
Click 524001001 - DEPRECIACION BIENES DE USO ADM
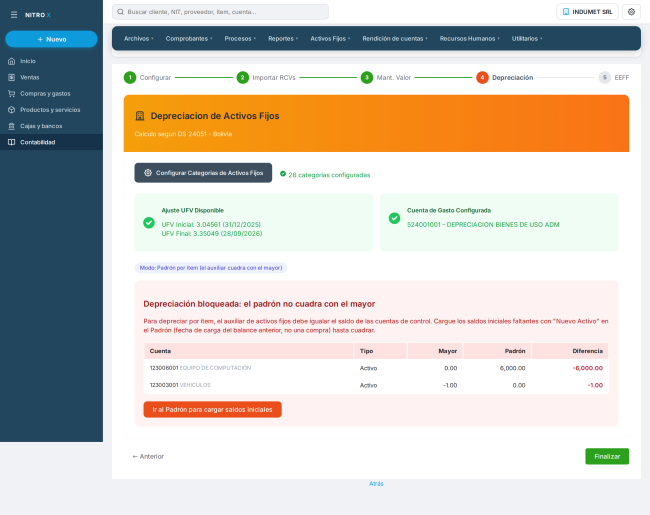[483, 225]
